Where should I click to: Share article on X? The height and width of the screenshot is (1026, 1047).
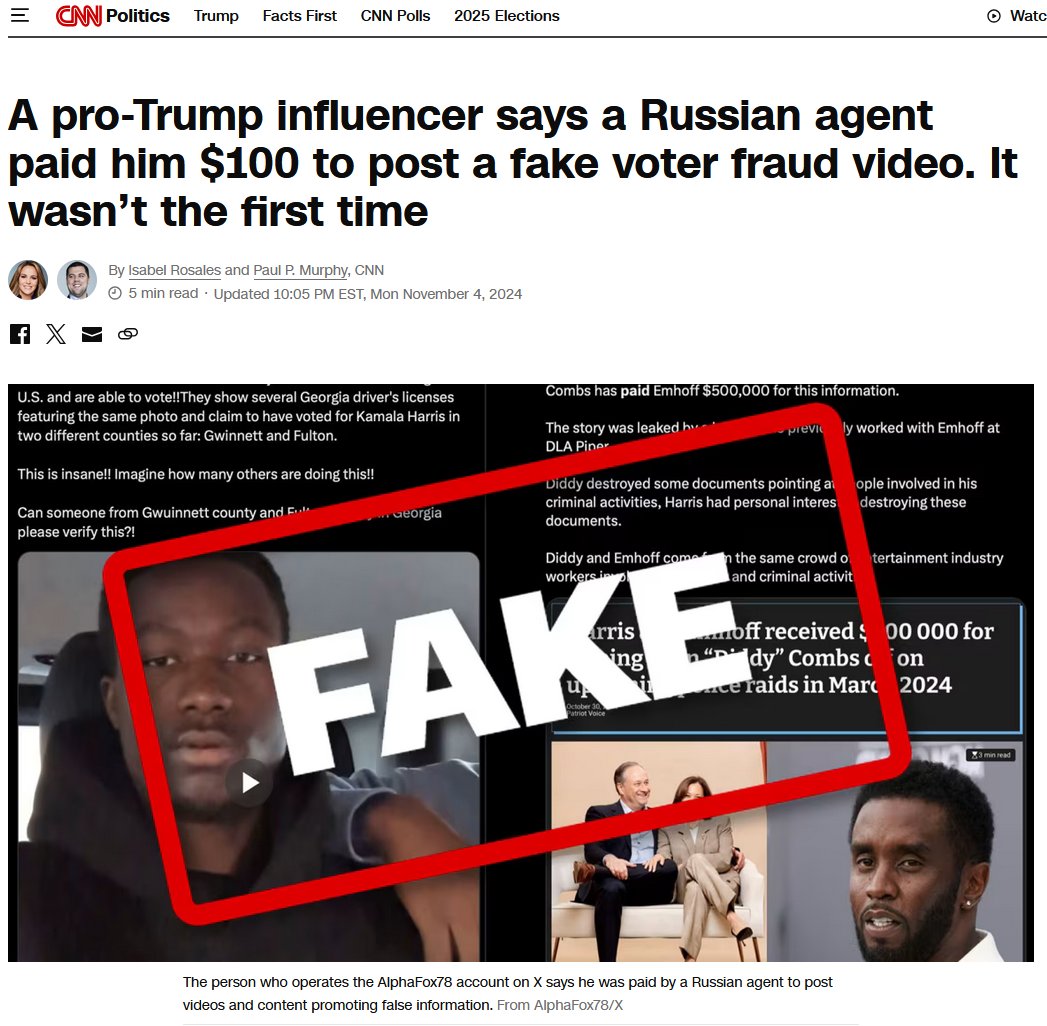(x=56, y=334)
